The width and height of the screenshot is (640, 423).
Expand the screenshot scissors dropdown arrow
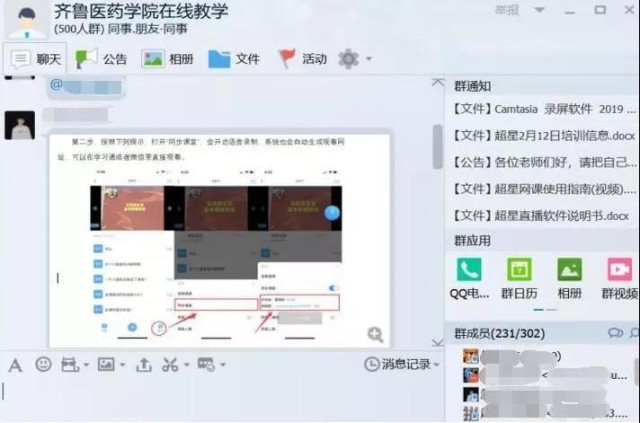pos(187,364)
